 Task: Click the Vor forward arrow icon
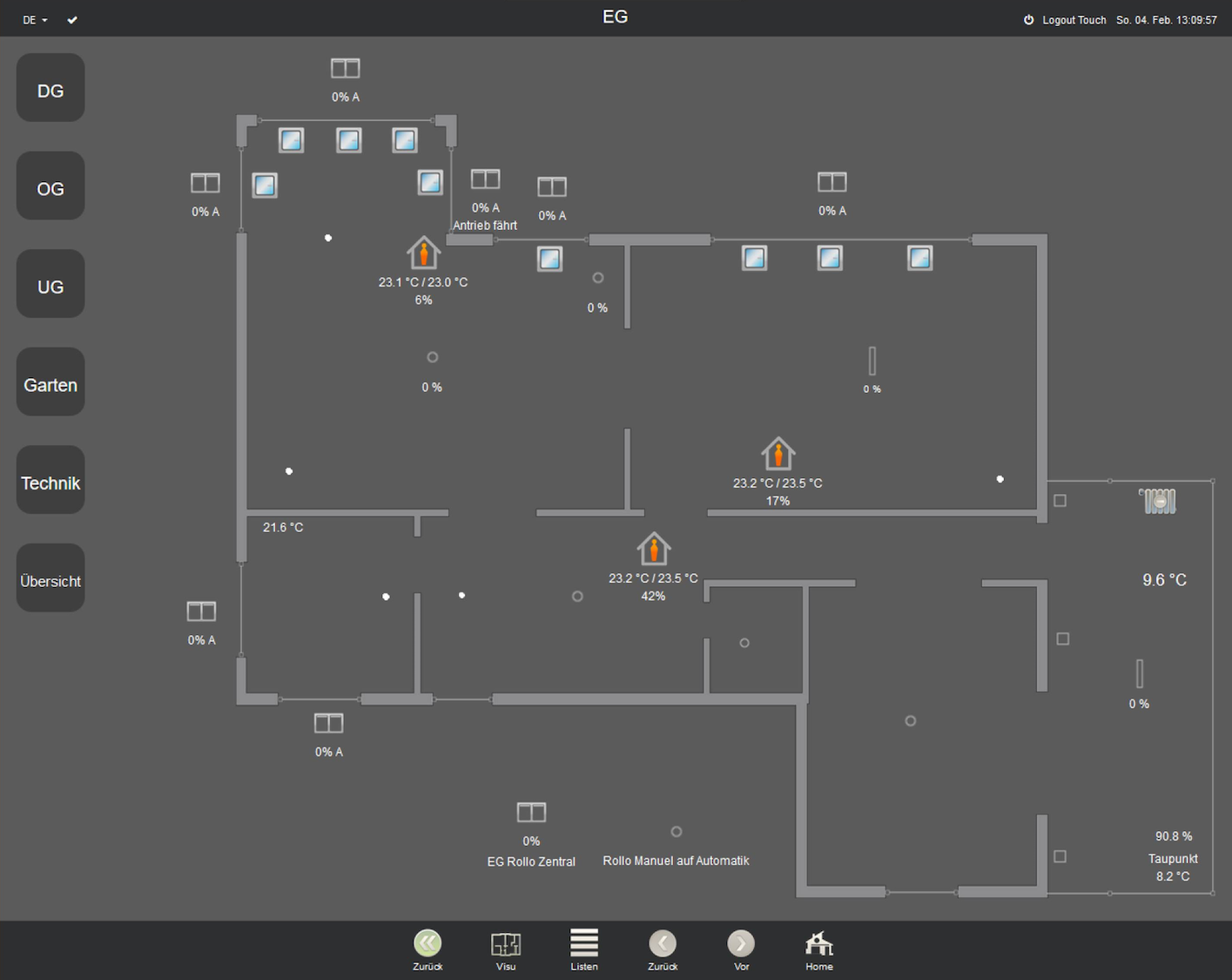click(x=740, y=943)
